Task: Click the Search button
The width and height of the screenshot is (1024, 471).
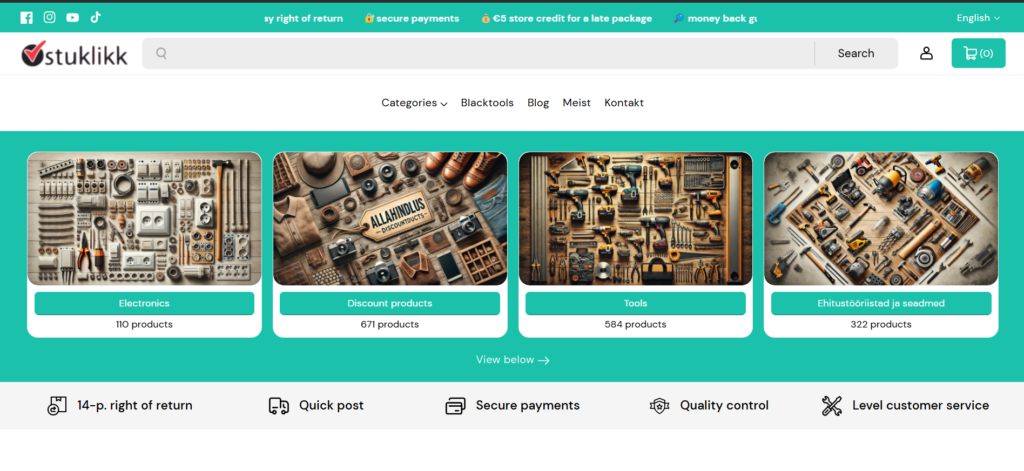Action: point(856,54)
